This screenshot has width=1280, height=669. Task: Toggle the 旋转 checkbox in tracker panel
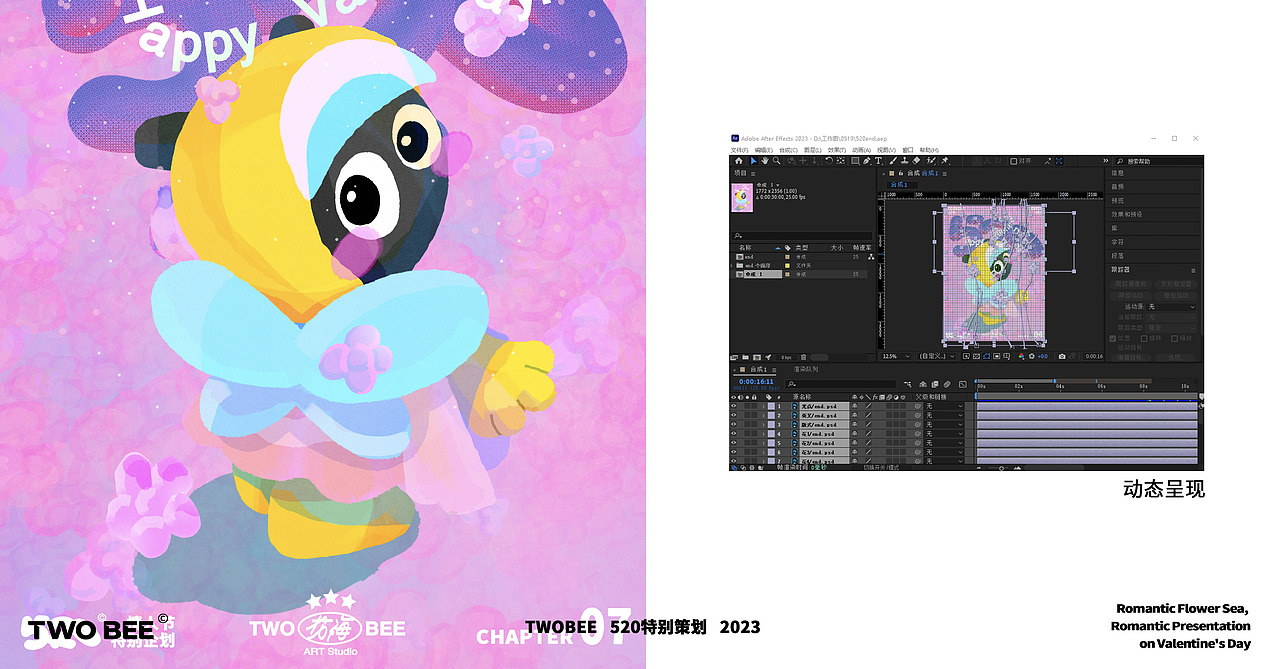pos(1144,338)
